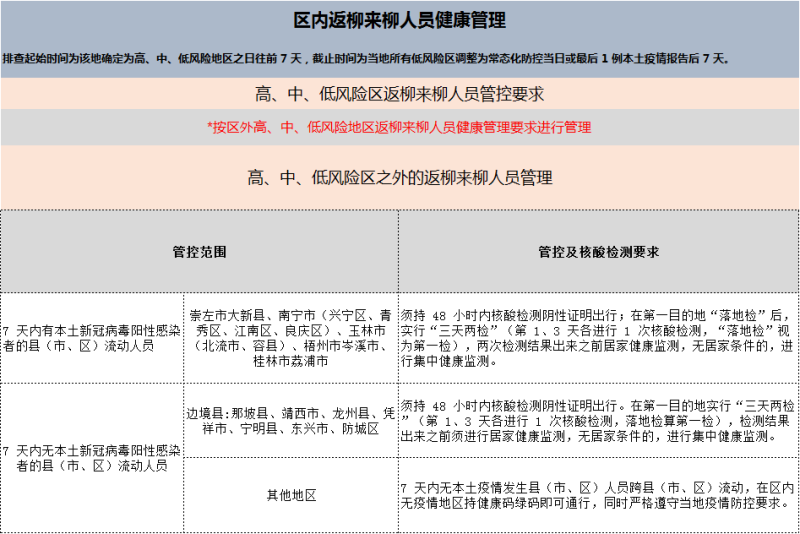Select the cell listing 崇左市大新县 and 南宁市
The height and width of the screenshot is (534, 800).
coord(291,337)
